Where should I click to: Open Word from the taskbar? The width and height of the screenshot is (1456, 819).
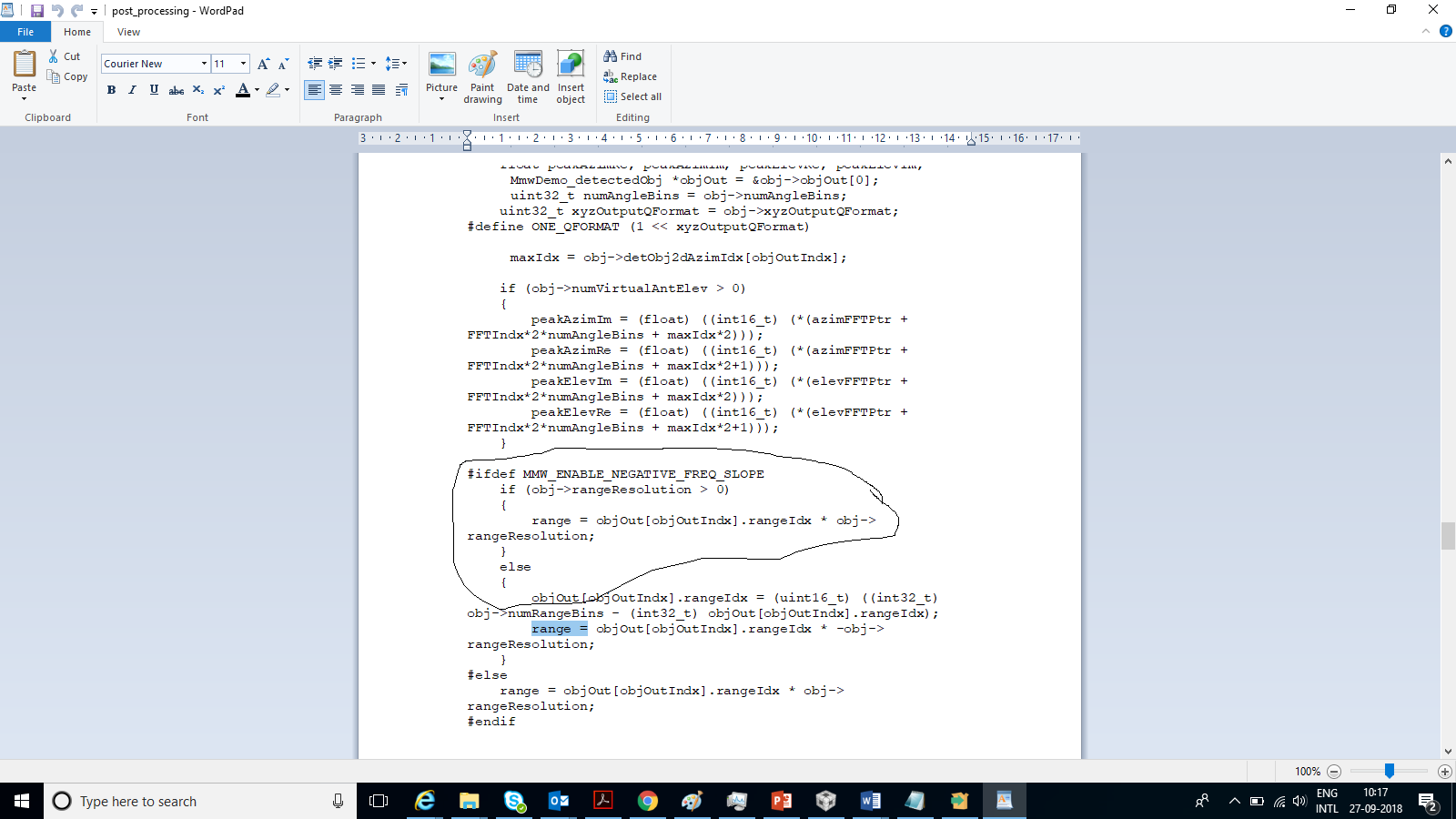871,801
